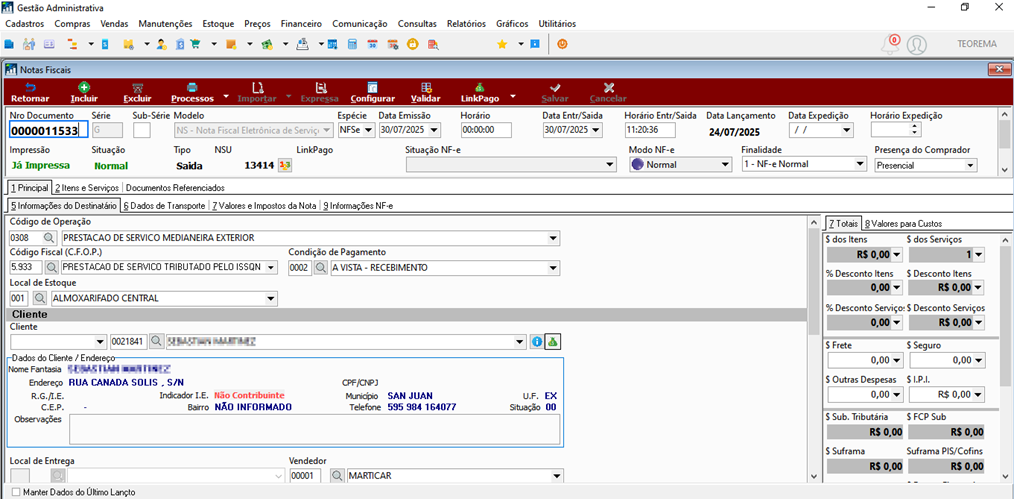Screen dimensions: 1014x499
Task: Click the person with coin toolbar icon
Action: point(162,45)
